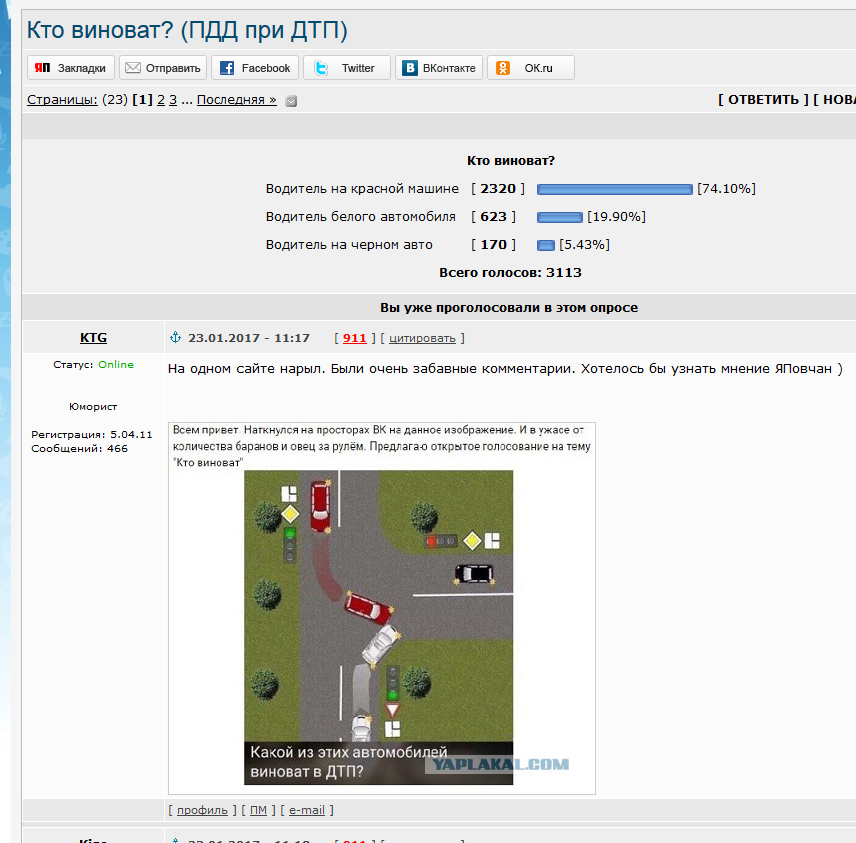Viewport: 856px width, 843px height.
Task: Click the envelope icon on Отправить
Action: pos(132,68)
